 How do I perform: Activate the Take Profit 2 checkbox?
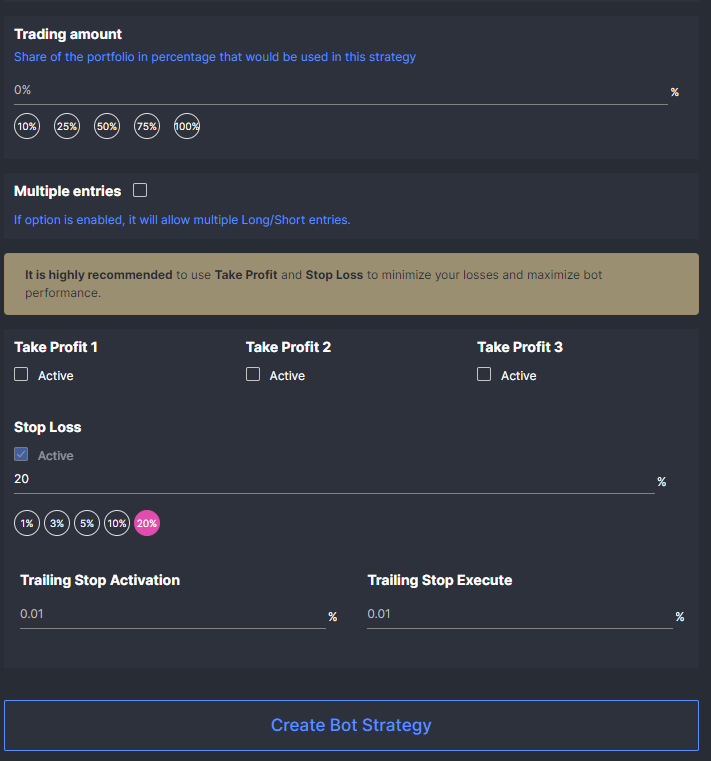pos(253,374)
